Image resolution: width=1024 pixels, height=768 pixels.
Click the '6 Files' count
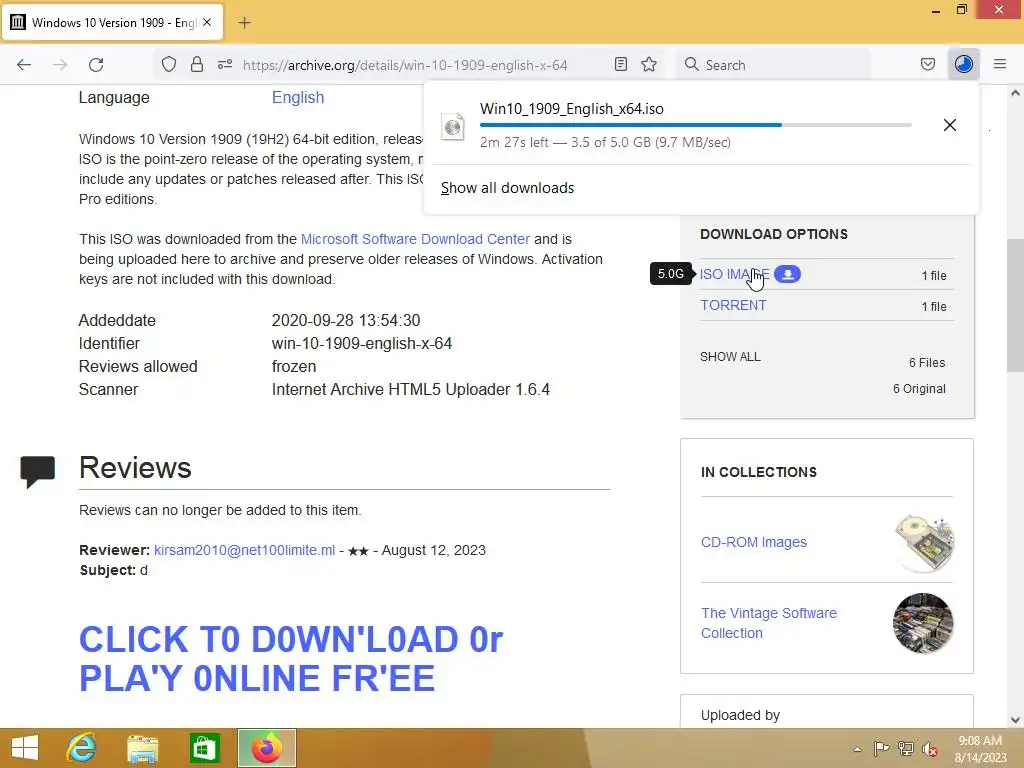tap(927, 363)
